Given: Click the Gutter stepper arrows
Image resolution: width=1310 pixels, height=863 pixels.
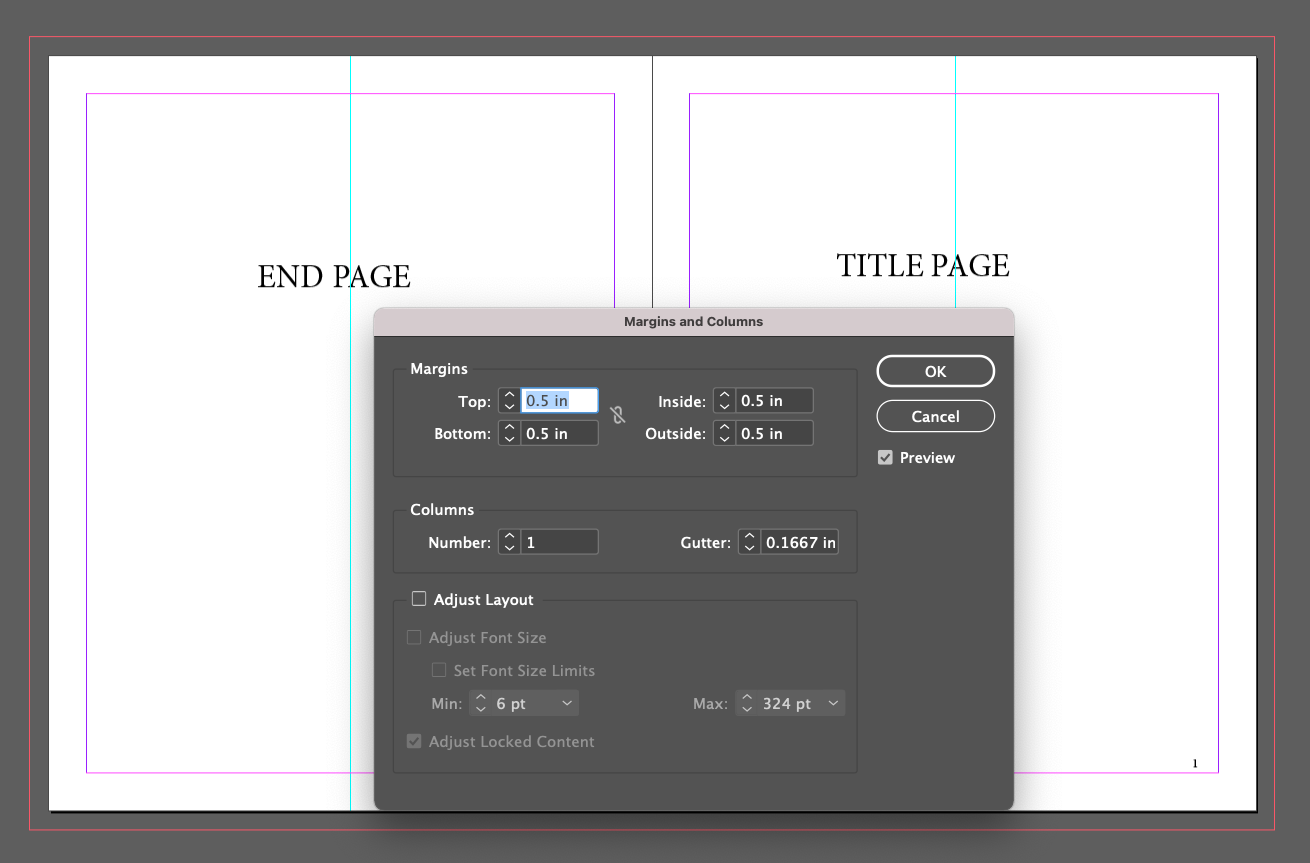Looking at the screenshot, I should (x=749, y=542).
